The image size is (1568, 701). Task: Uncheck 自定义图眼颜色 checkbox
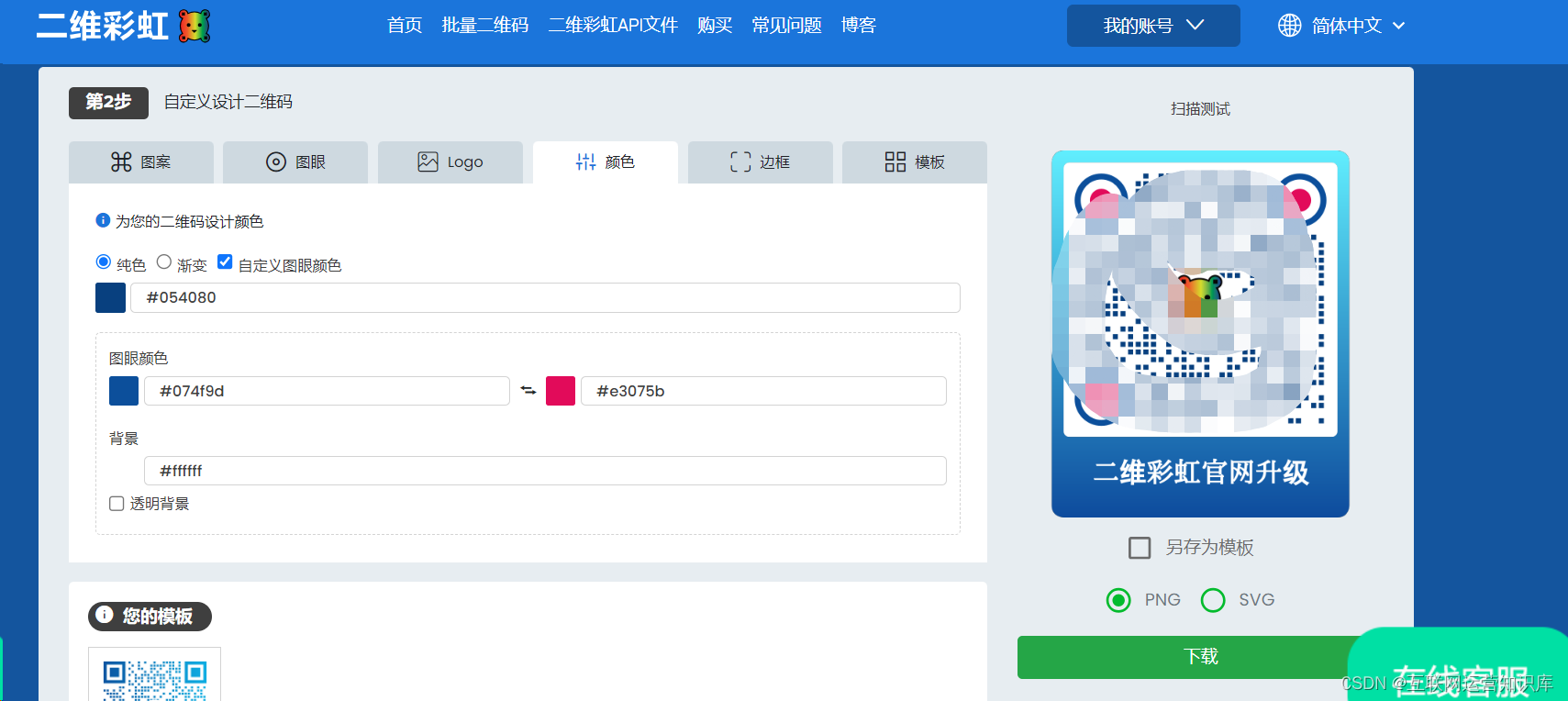click(225, 262)
